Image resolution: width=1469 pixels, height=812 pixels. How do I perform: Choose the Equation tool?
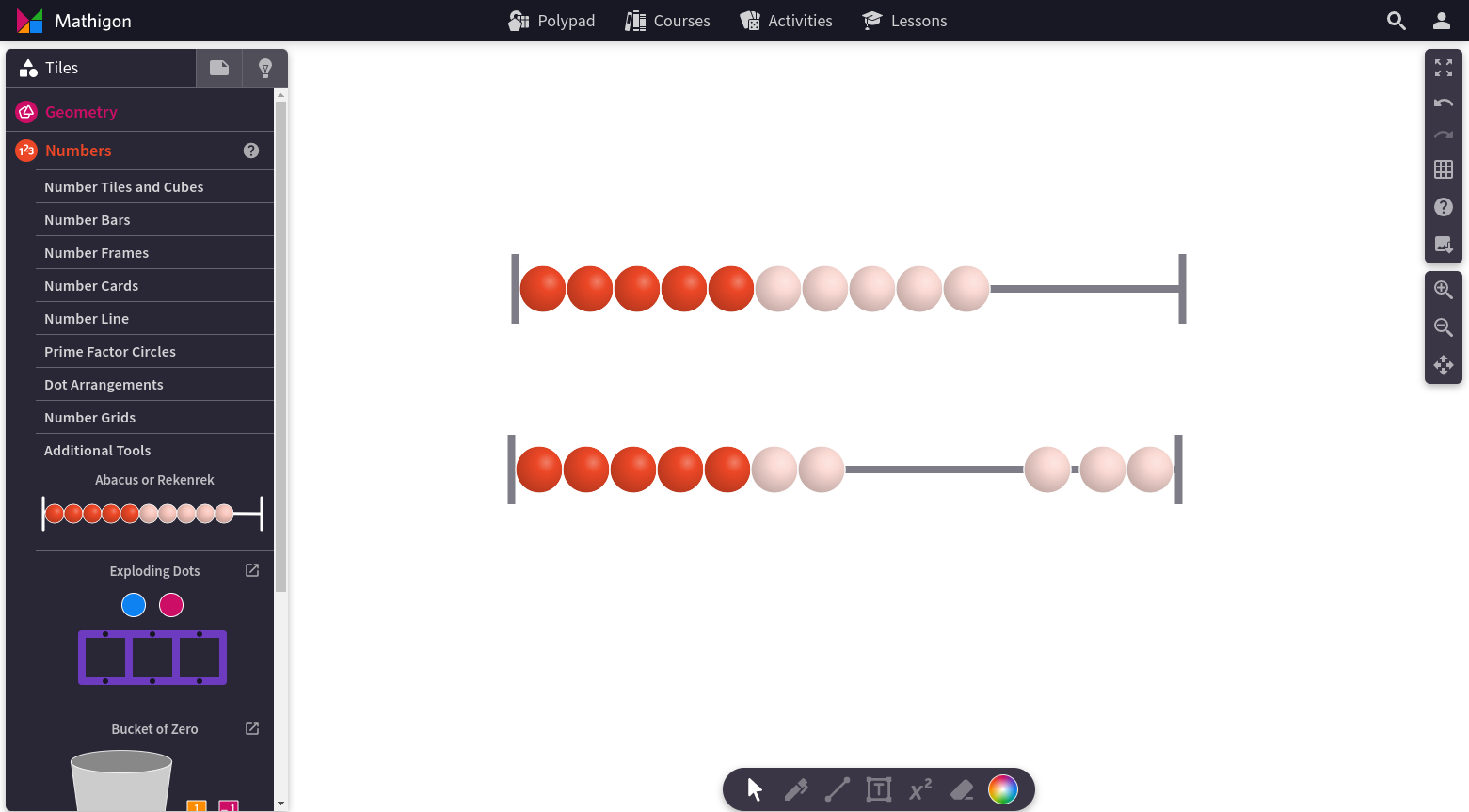(x=919, y=789)
